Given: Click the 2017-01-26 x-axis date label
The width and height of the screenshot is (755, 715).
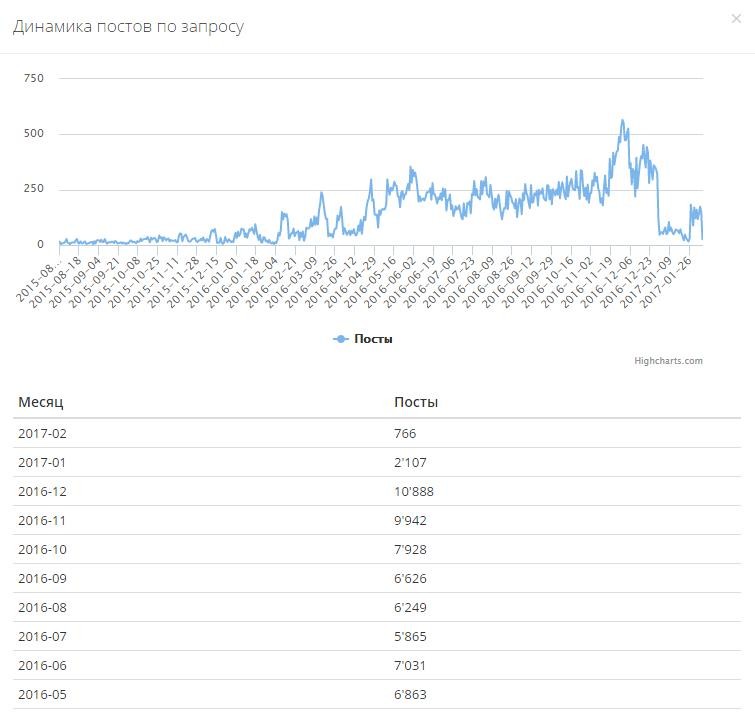Looking at the screenshot, I should 667,280.
